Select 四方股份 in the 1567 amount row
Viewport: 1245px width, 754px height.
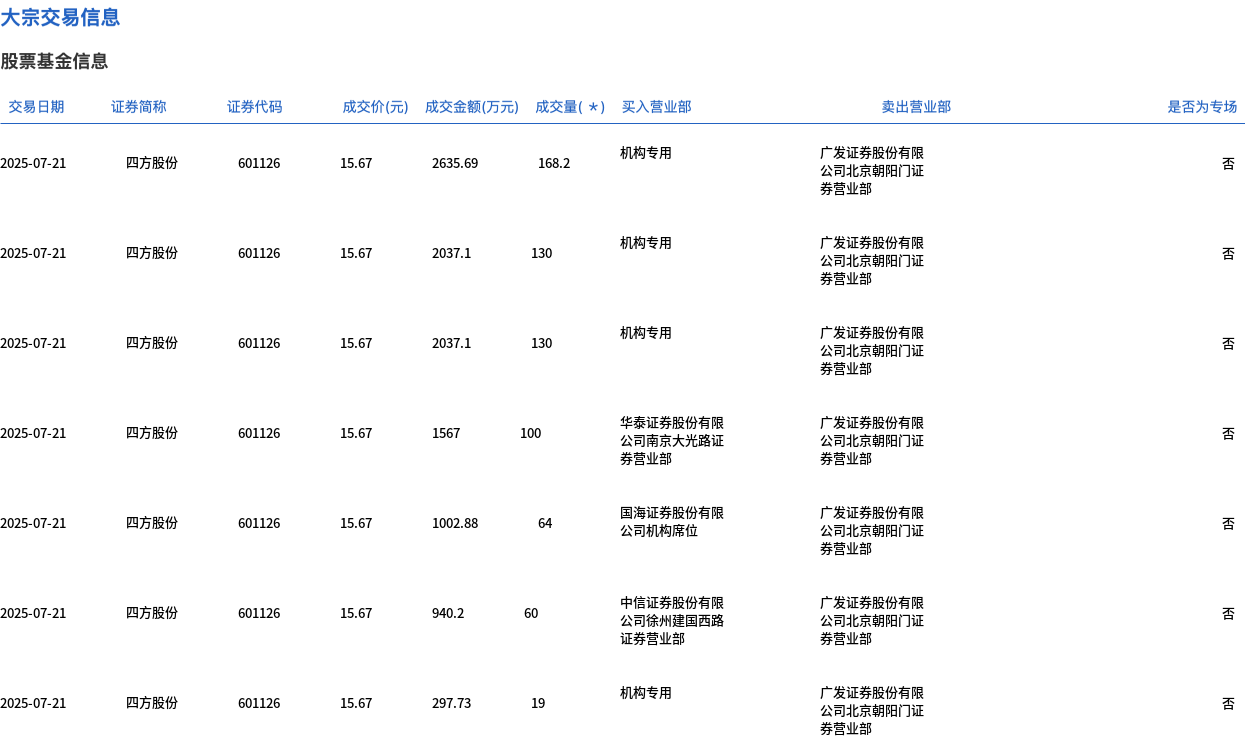click(152, 433)
